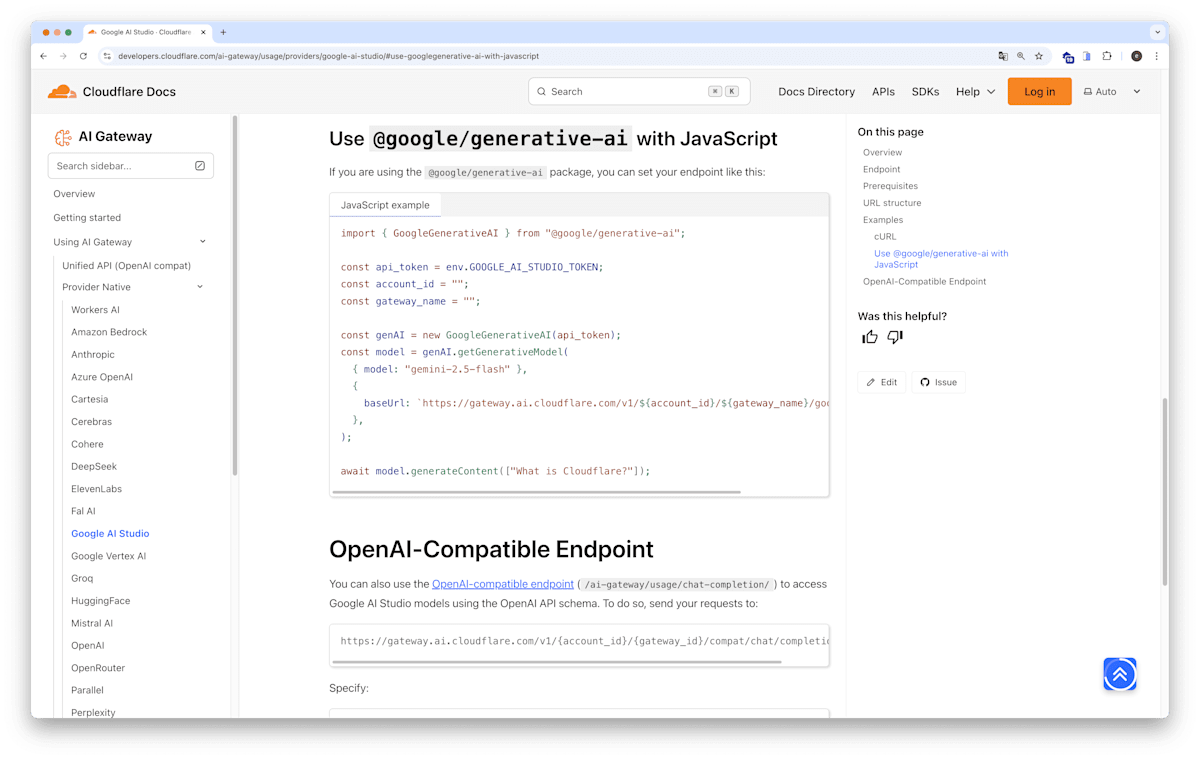Open Chrome three-dot menu
Image resolution: width=1200 pixels, height=759 pixels.
pos(1156,56)
